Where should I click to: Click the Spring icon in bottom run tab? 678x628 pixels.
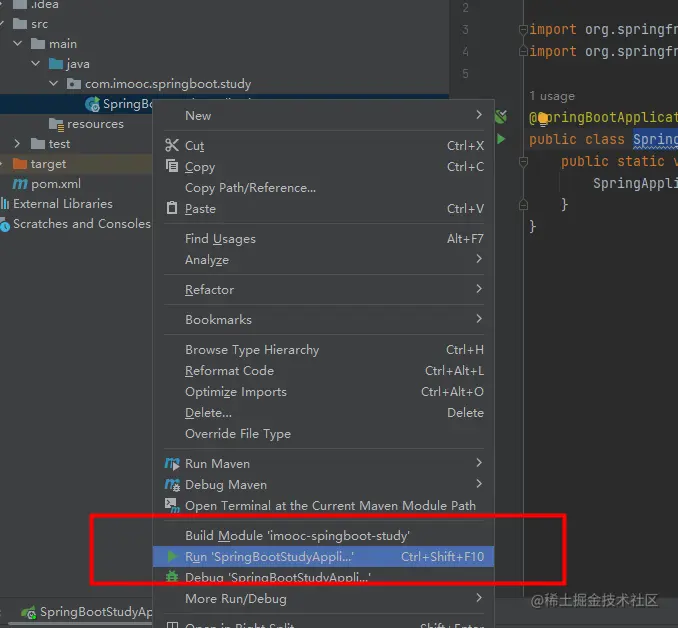(29, 612)
